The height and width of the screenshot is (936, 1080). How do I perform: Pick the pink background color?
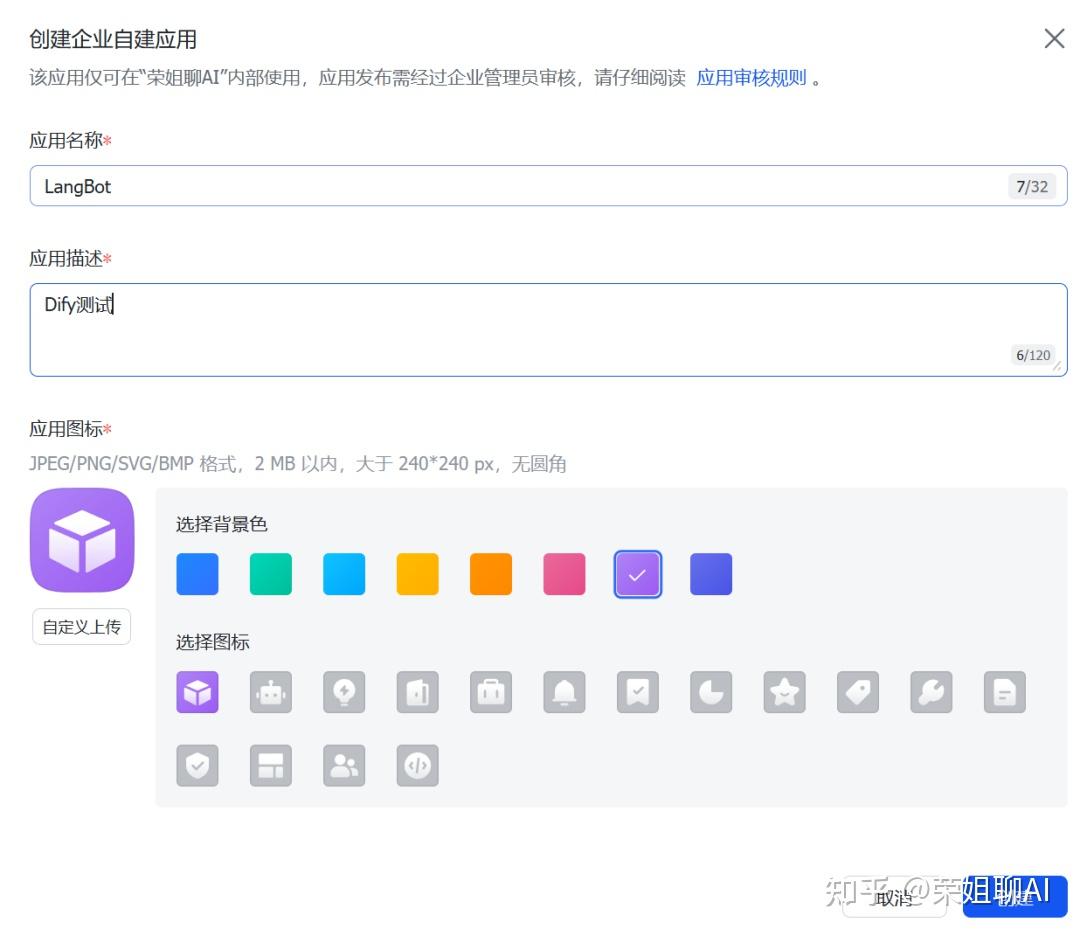click(x=564, y=574)
